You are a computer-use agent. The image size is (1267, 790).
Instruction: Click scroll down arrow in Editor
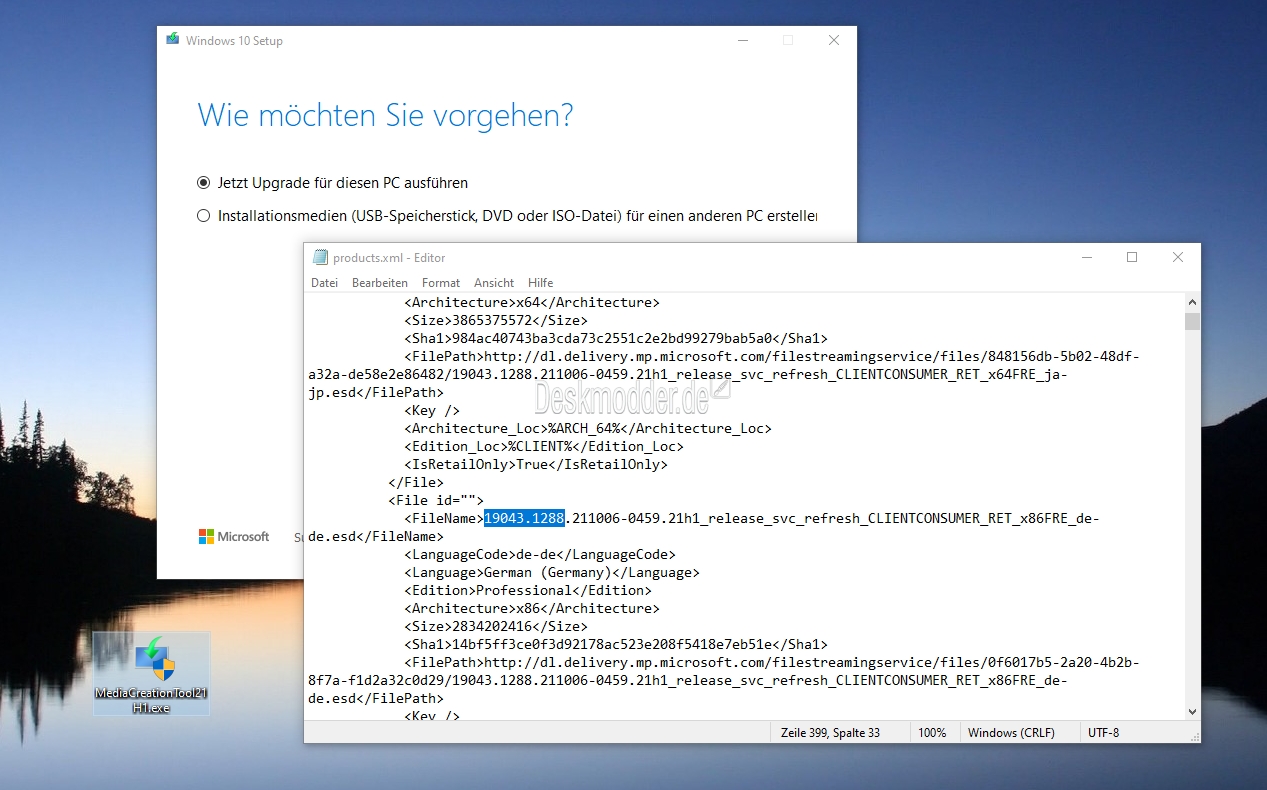coord(1192,710)
